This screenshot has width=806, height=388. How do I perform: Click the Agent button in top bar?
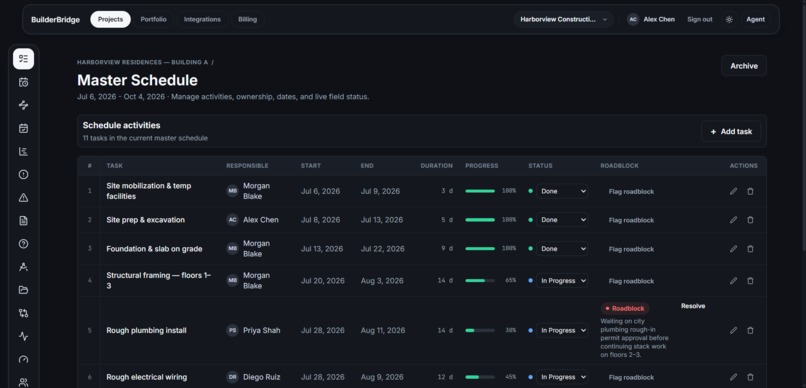tap(755, 20)
